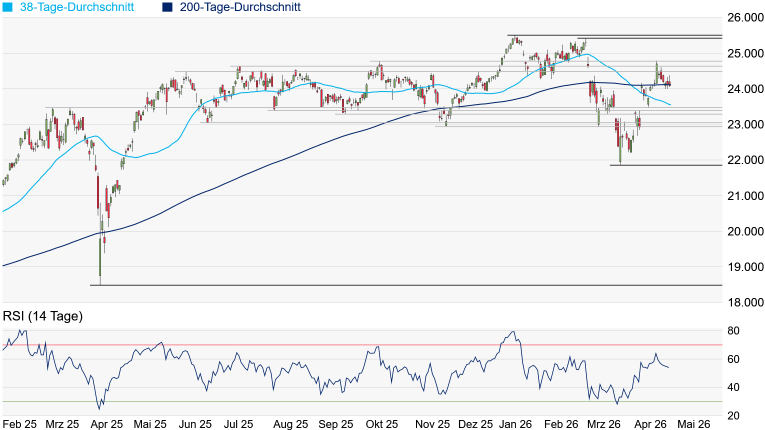Select the RSI 80 scale label
The height and width of the screenshot is (430, 765).
coord(734,331)
